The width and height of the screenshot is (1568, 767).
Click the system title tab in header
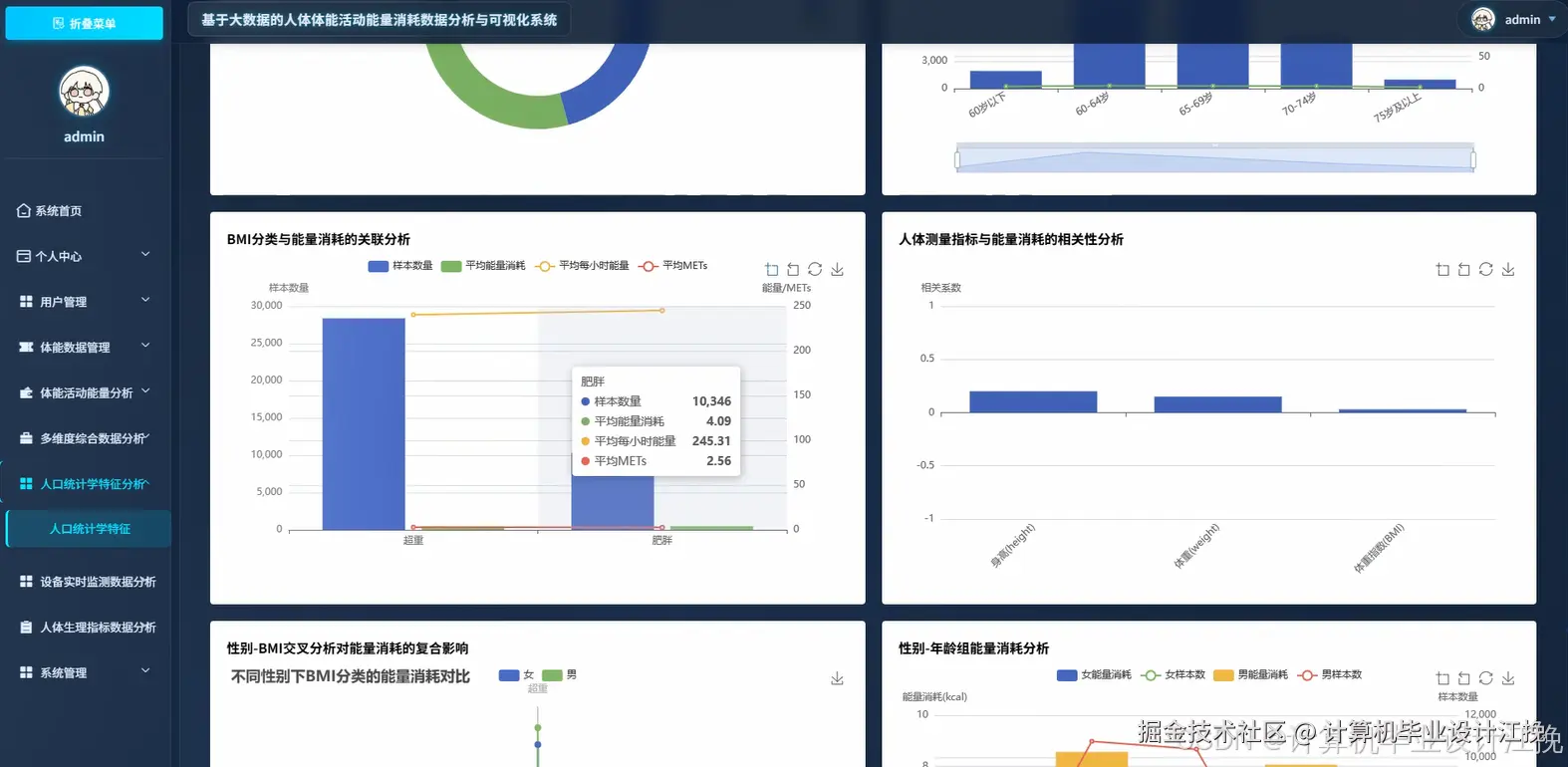click(x=380, y=20)
